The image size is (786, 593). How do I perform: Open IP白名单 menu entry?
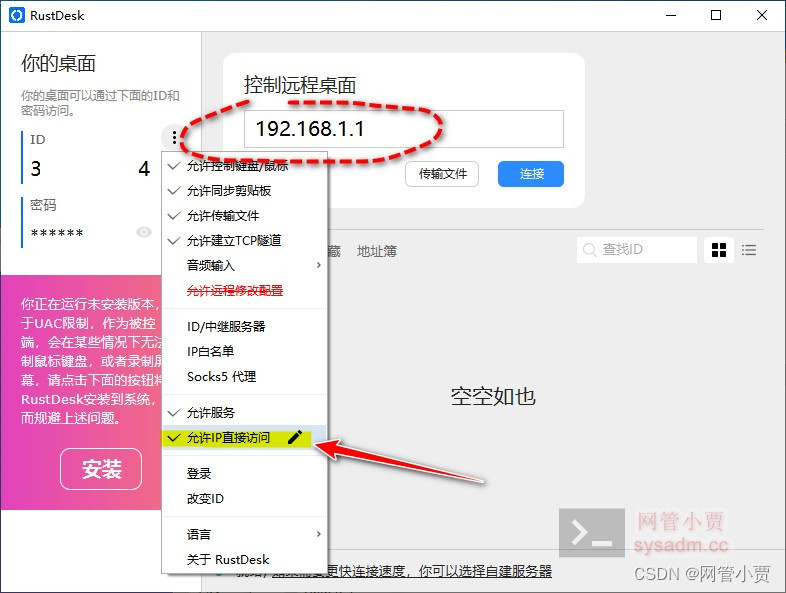click(x=245, y=351)
